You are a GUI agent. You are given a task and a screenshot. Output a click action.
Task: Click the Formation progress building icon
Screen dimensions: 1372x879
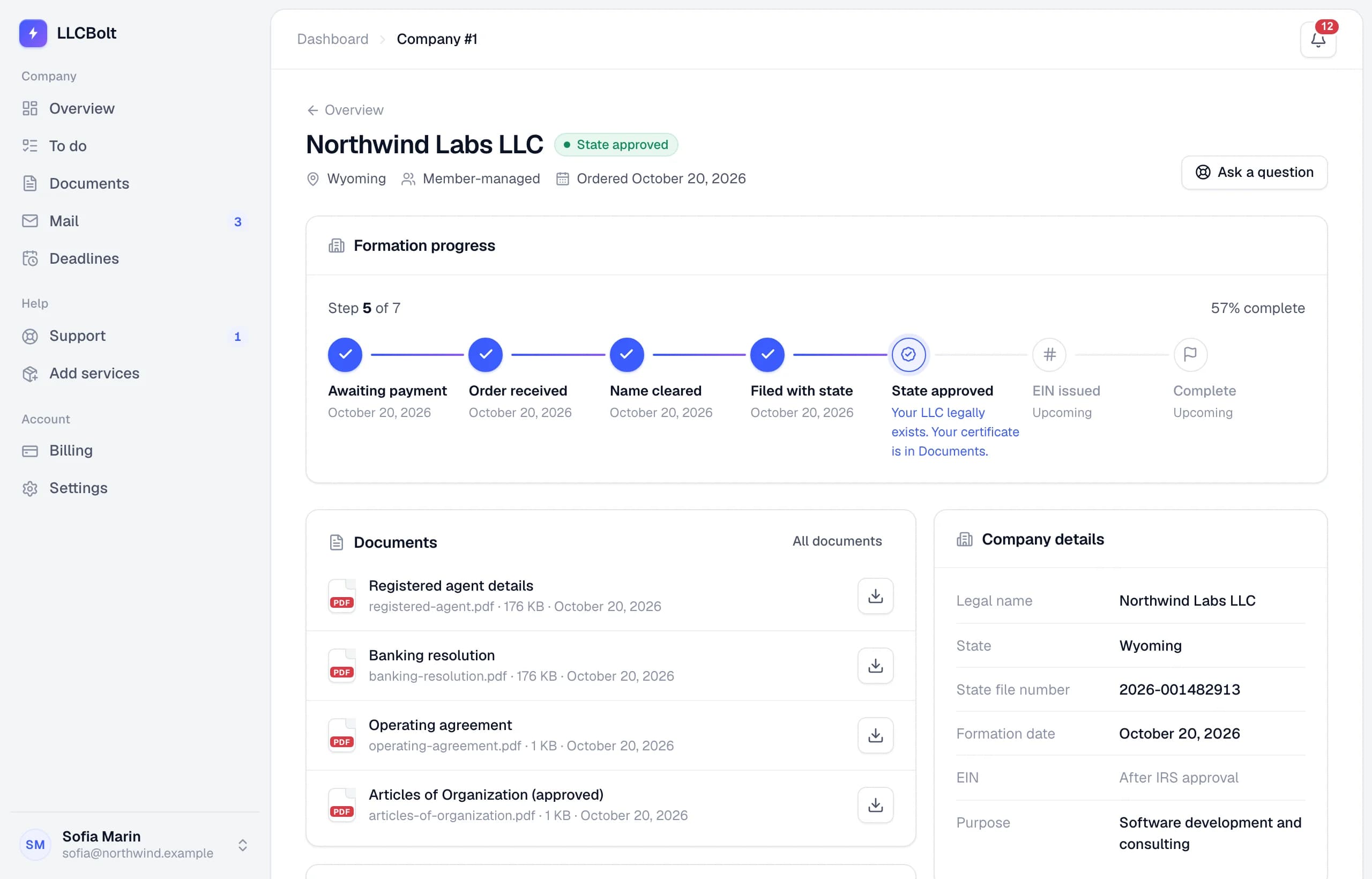337,245
